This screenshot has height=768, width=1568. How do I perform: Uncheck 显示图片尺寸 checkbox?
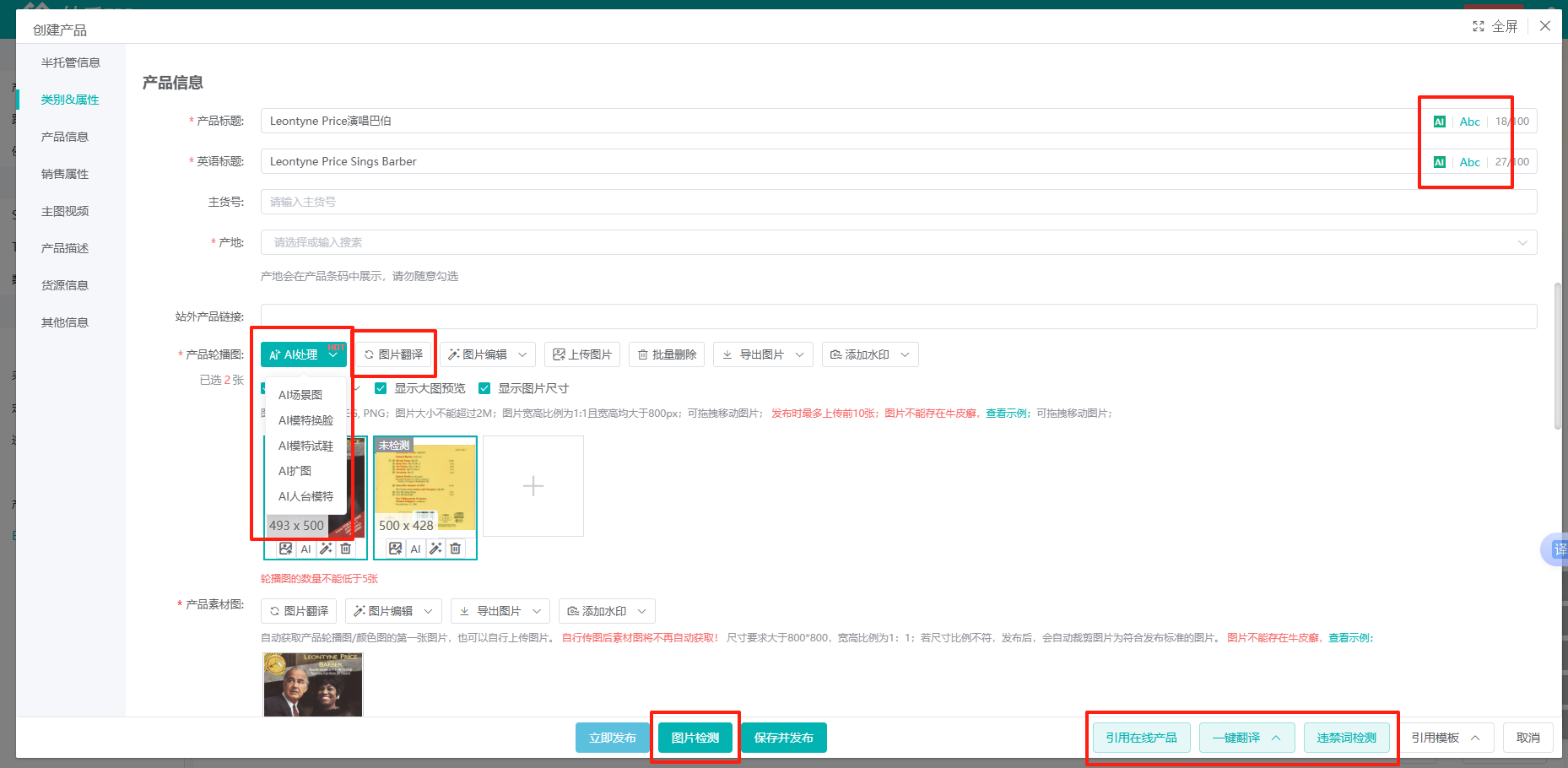tap(484, 388)
